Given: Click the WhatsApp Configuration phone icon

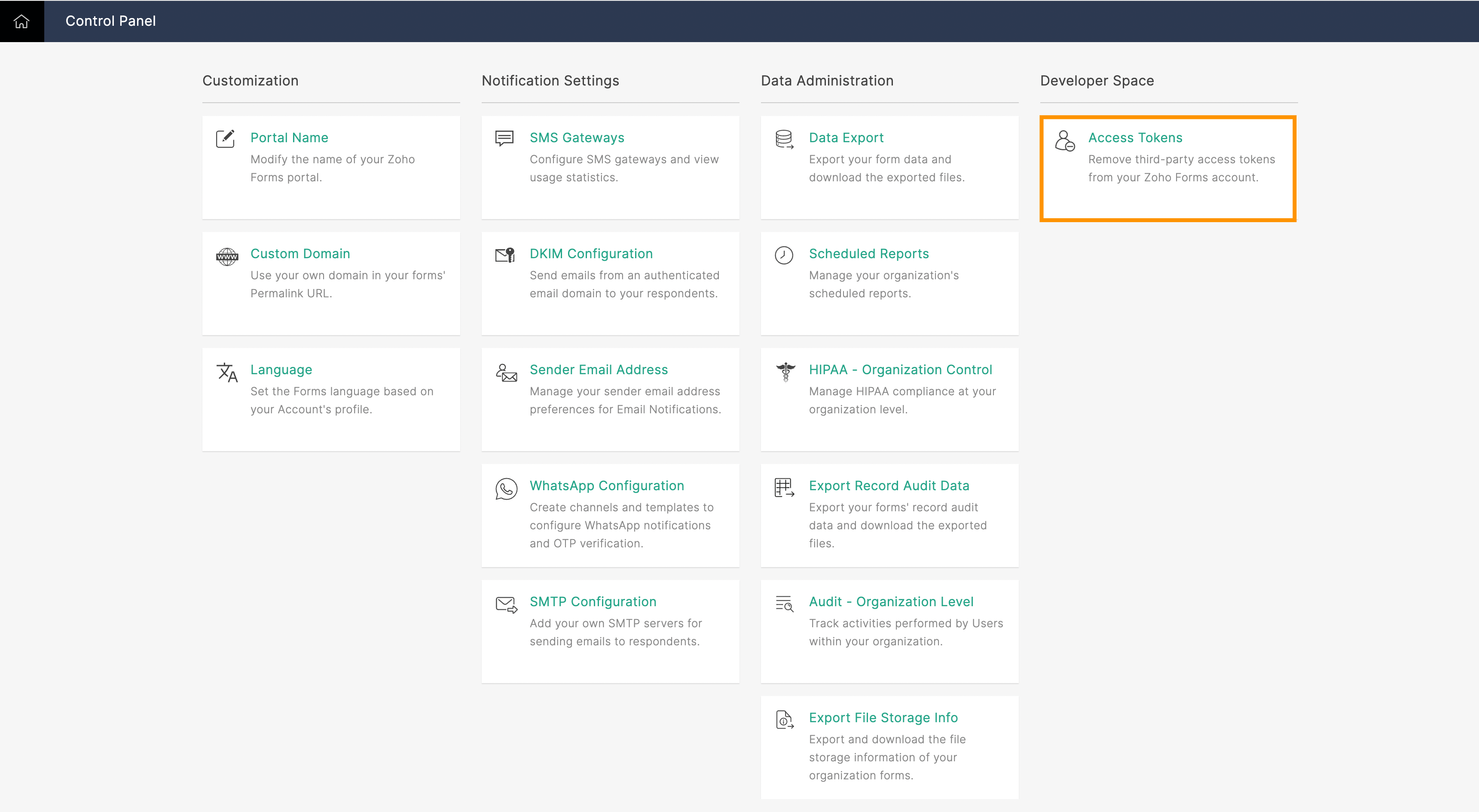Looking at the screenshot, I should pos(506,488).
